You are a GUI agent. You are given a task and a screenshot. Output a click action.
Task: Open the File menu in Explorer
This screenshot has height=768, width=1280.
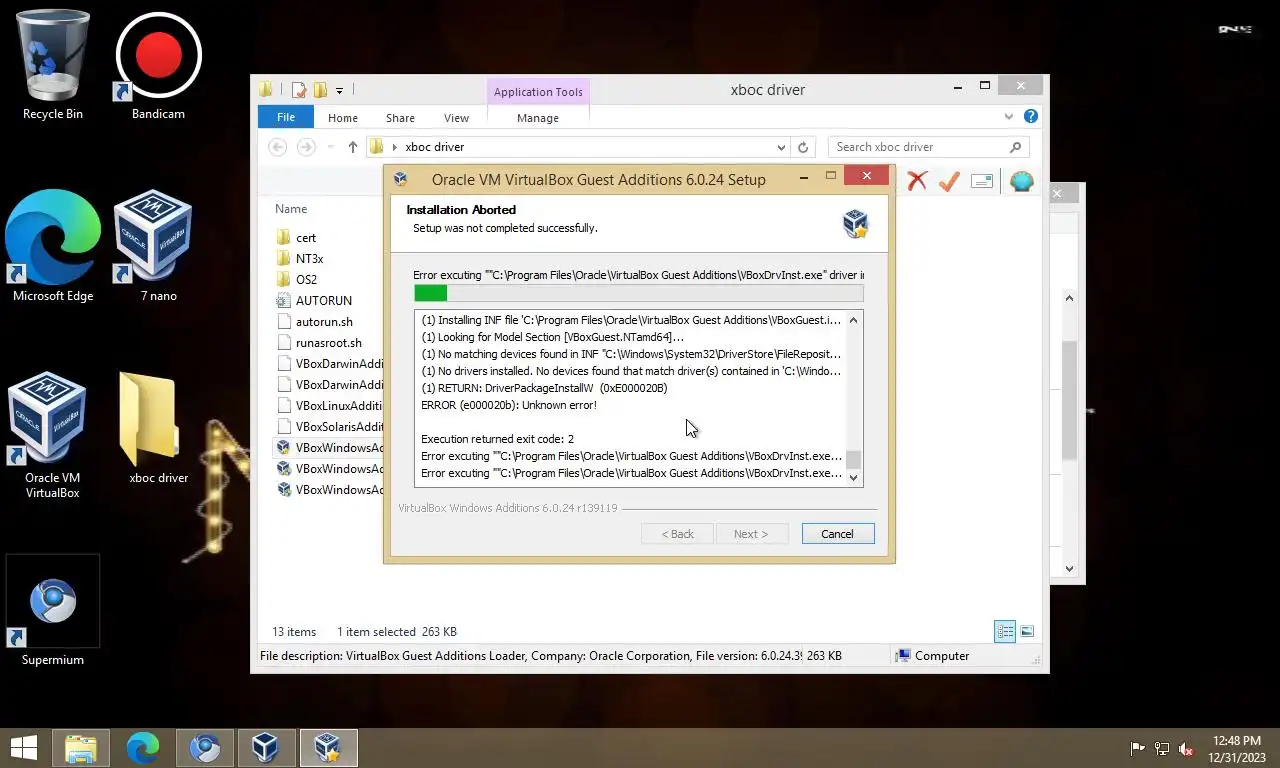pos(286,117)
